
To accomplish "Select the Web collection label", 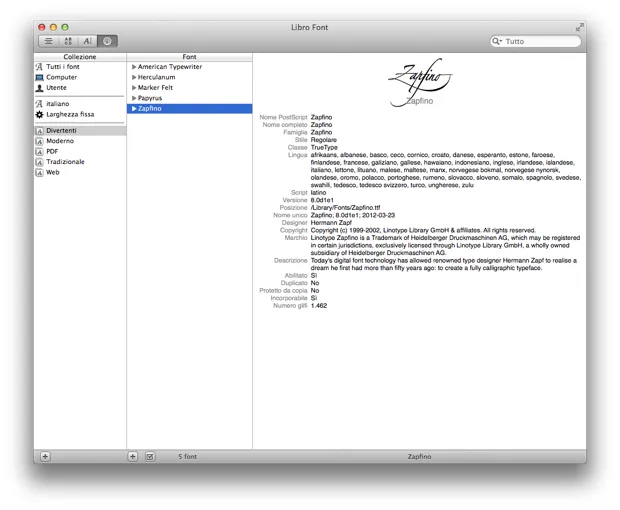I will tap(53, 172).
